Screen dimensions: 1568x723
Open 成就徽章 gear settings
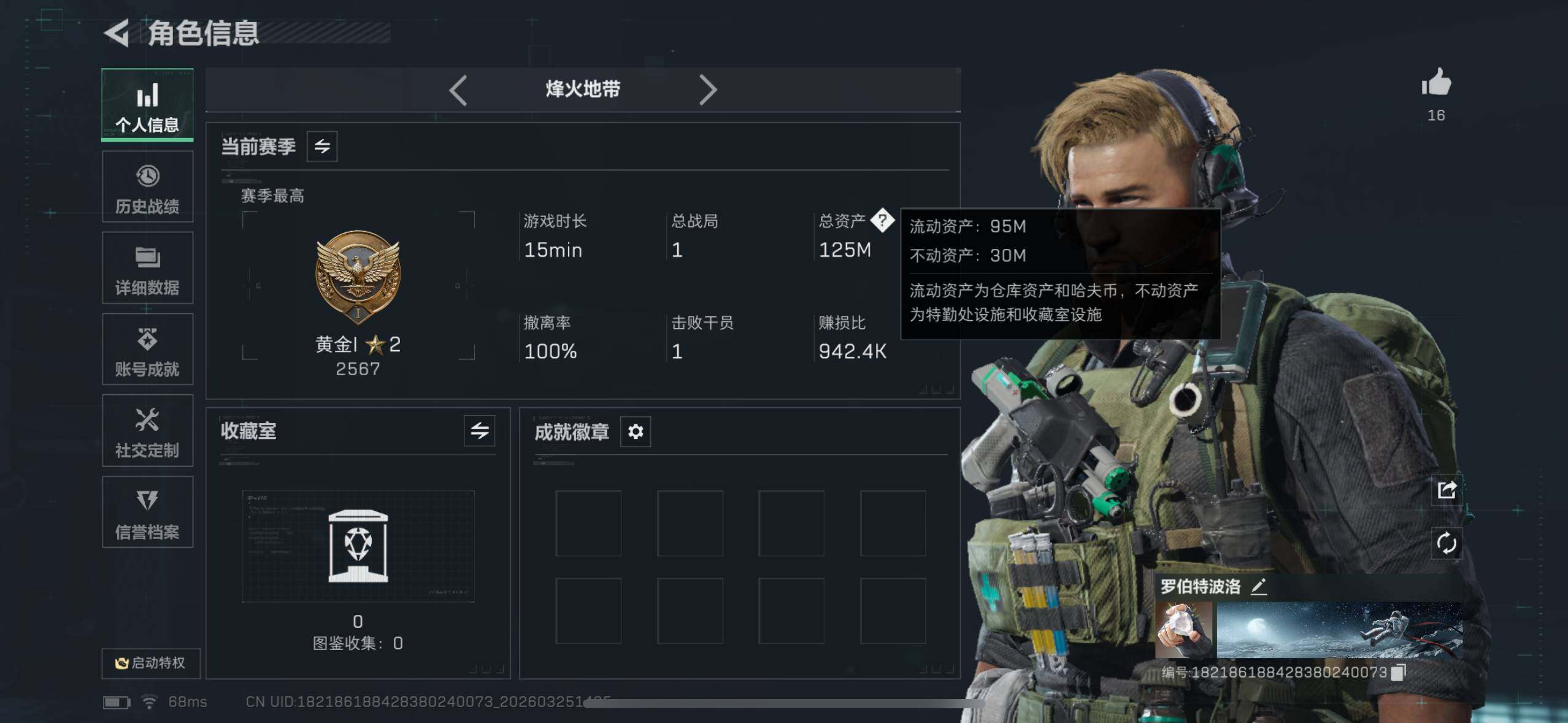tap(636, 432)
